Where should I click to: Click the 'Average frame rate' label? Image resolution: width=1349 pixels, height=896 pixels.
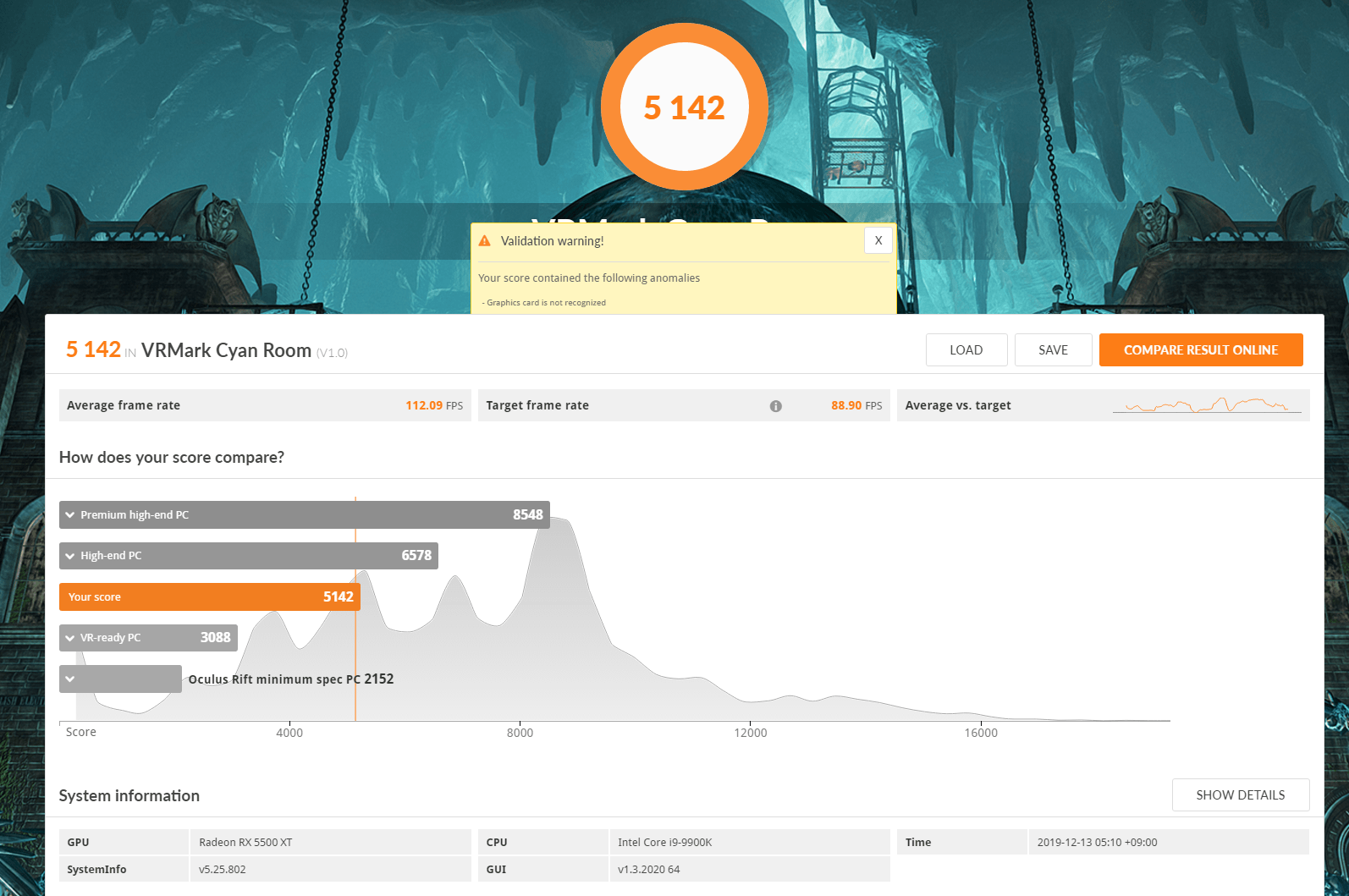(124, 405)
